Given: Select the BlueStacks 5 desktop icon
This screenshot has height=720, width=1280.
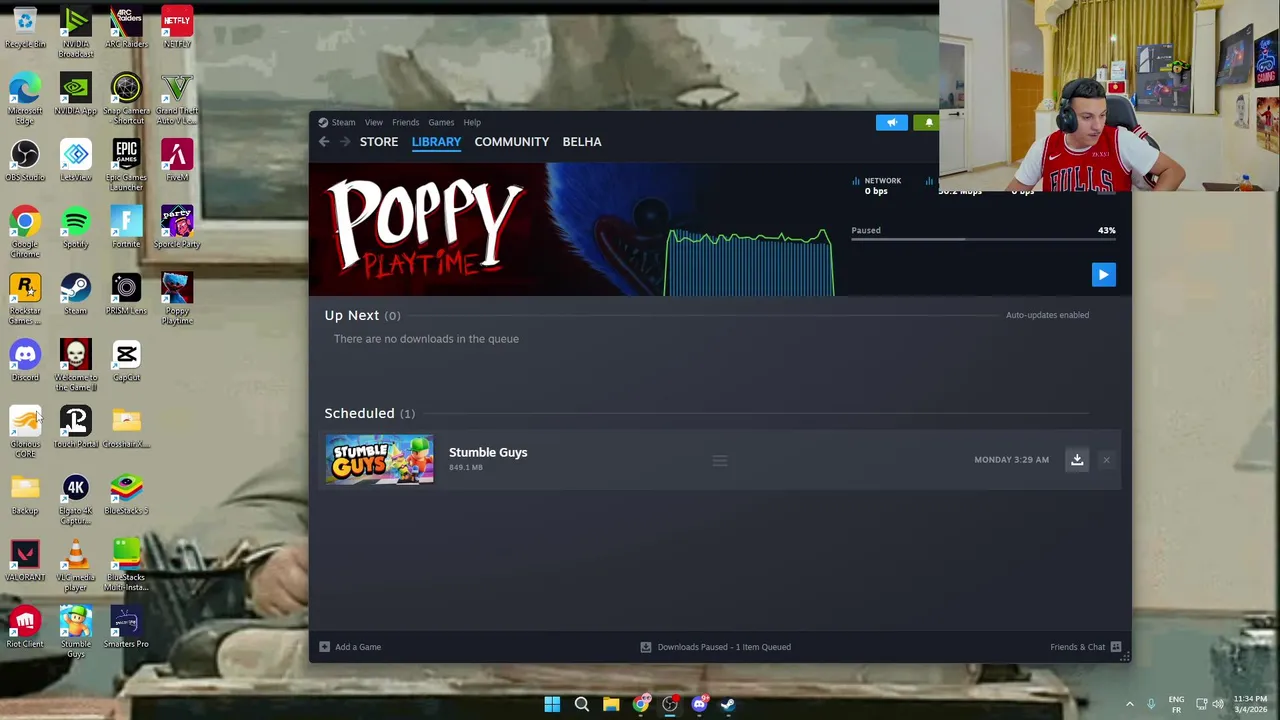Looking at the screenshot, I should pyautogui.click(x=126, y=495).
